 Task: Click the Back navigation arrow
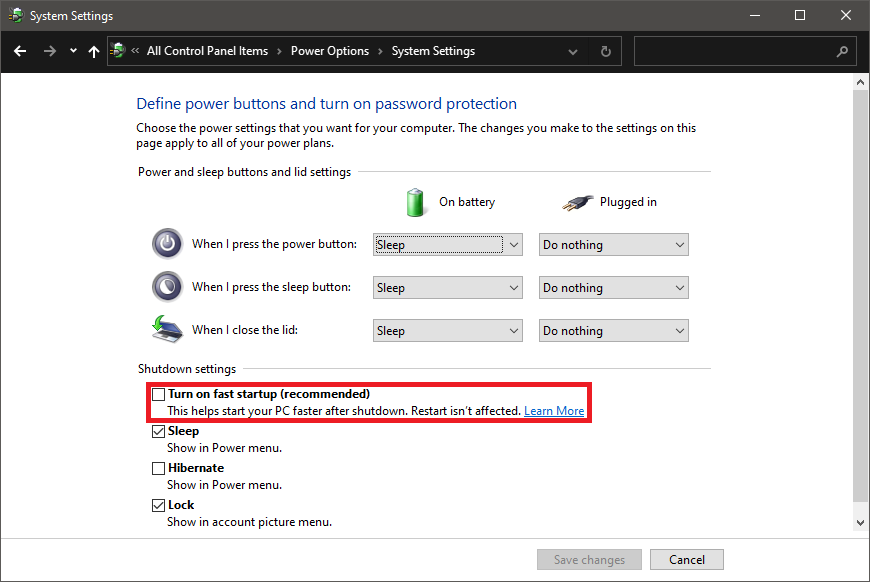(x=20, y=51)
